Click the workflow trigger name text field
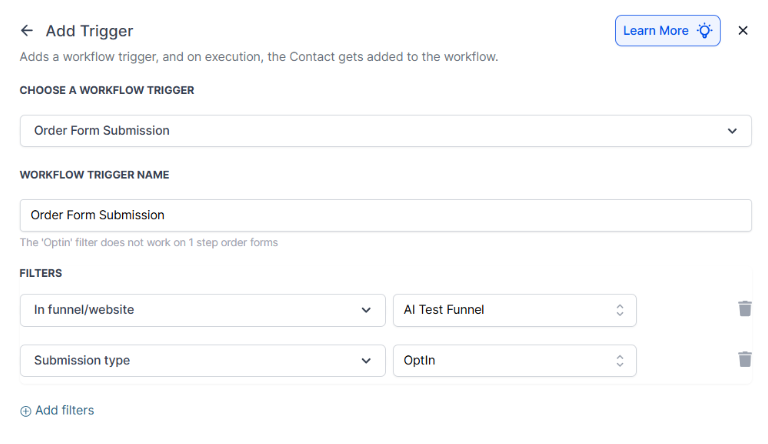 pyautogui.click(x=385, y=215)
